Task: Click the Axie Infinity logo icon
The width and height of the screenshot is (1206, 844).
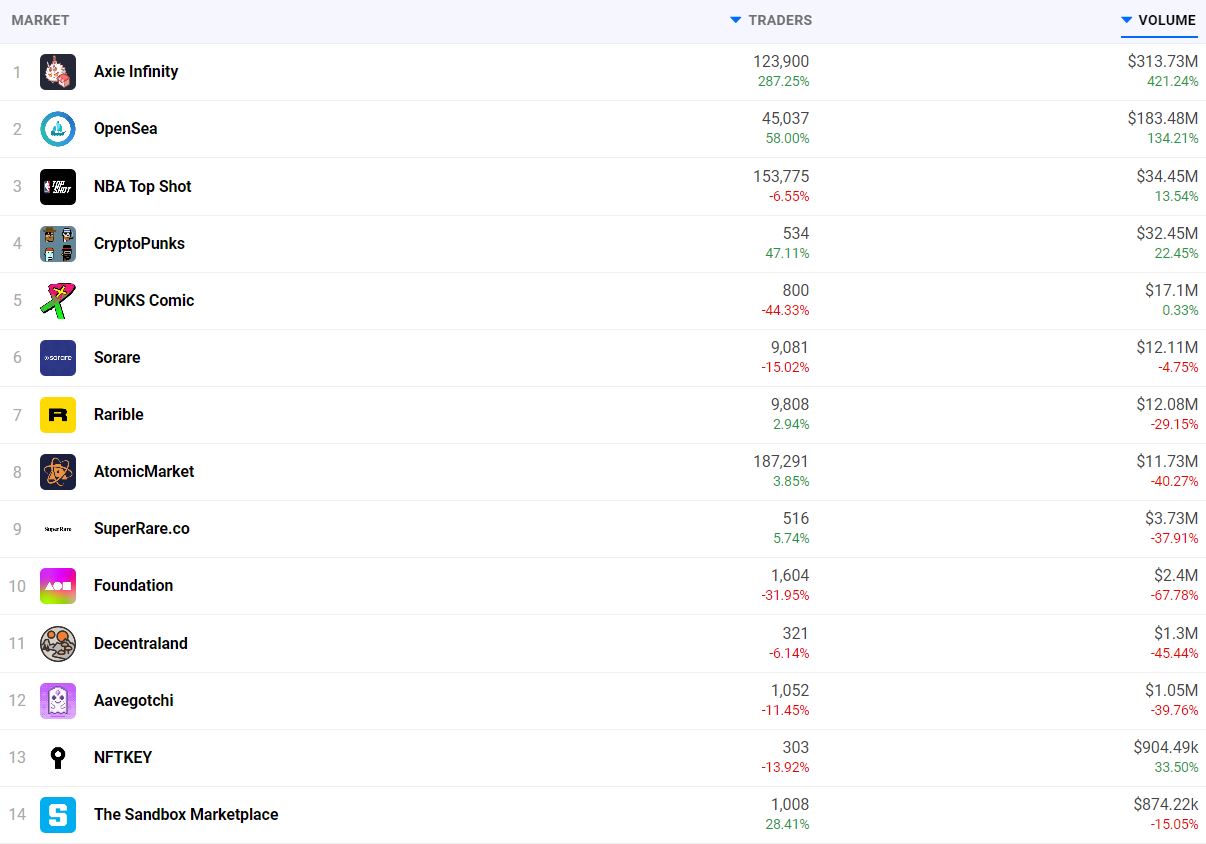Action: coord(58,72)
